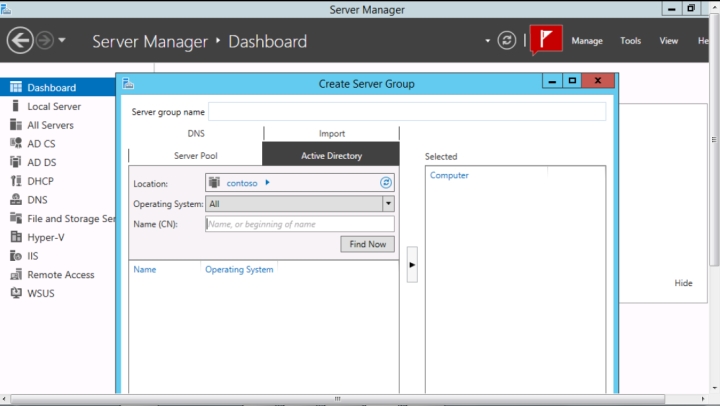Click the Find Now button
This screenshot has width=720, height=406.
pyautogui.click(x=367, y=244)
